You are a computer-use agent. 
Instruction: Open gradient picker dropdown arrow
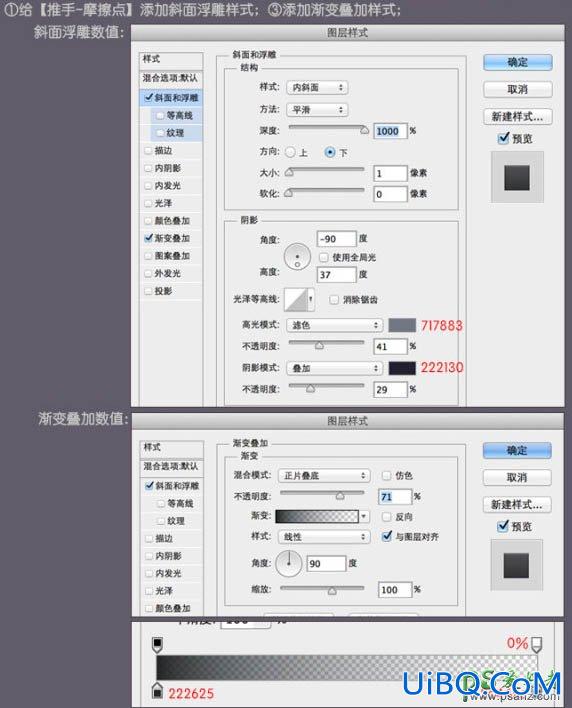tap(364, 516)
